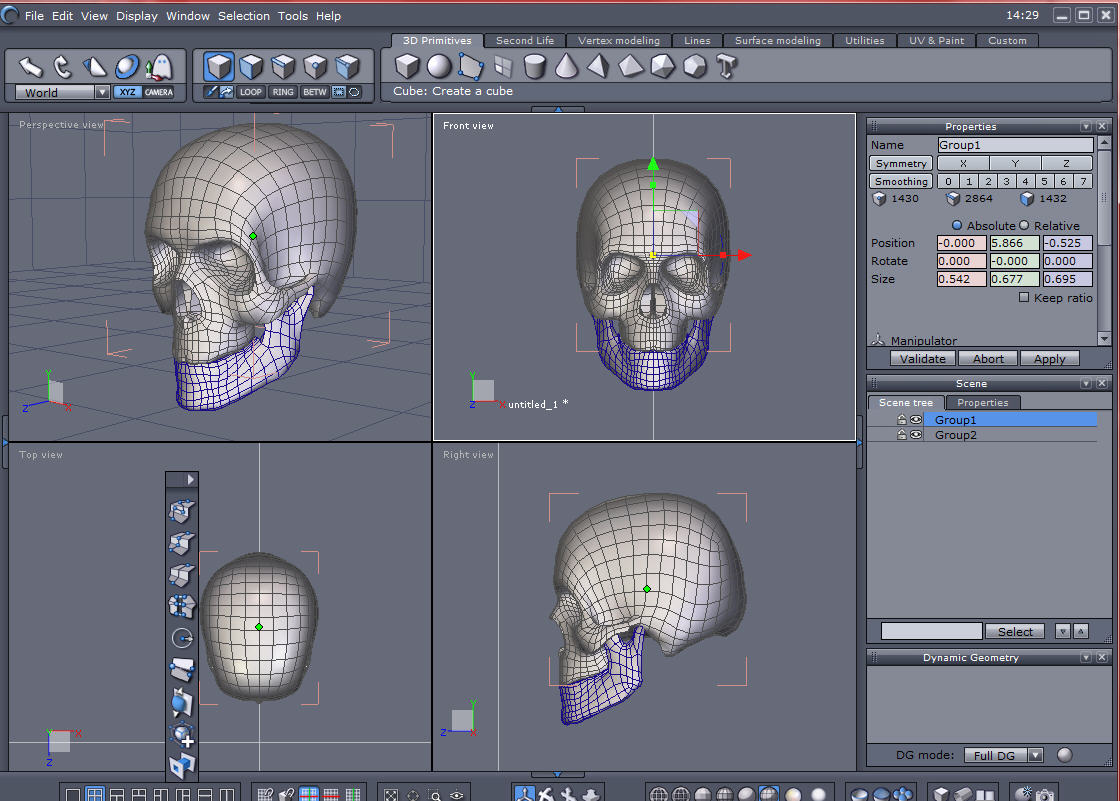The width and height of the screenshot is (1120, 801).
Task: Click the Position Y value field
Action: coord(1014,243)
